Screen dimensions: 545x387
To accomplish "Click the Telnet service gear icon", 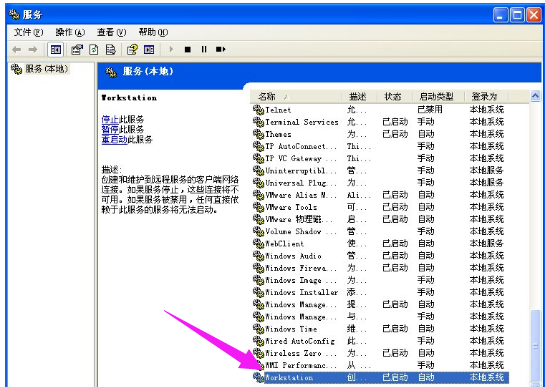I will [258, 110].
